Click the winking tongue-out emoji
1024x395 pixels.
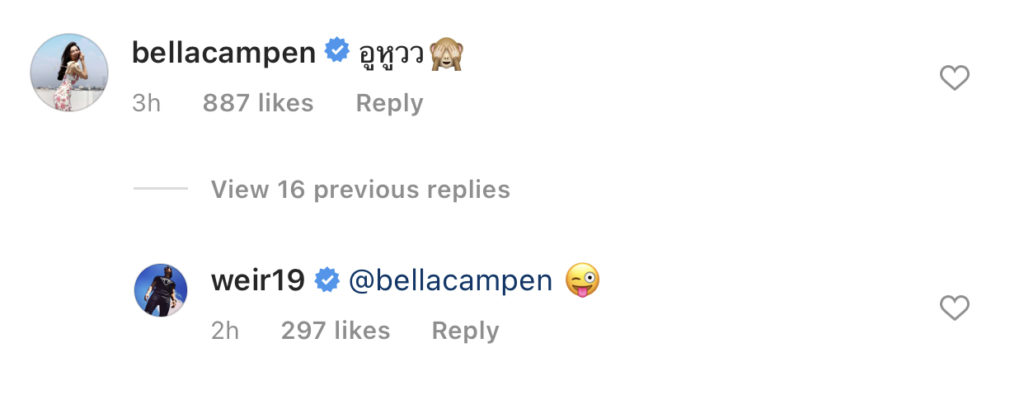pyautogui.click(x=583, y=281)
